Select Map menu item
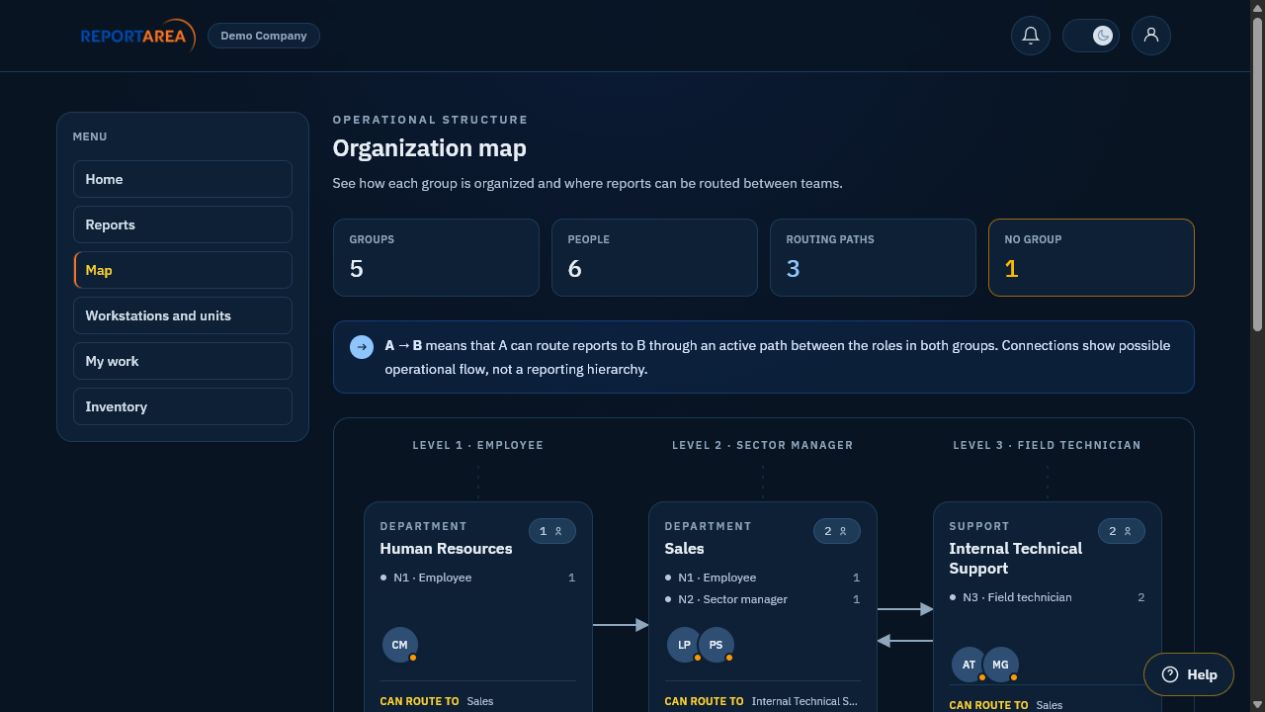The width and height of the screenshot is (1265, 712). pos(183,270)
